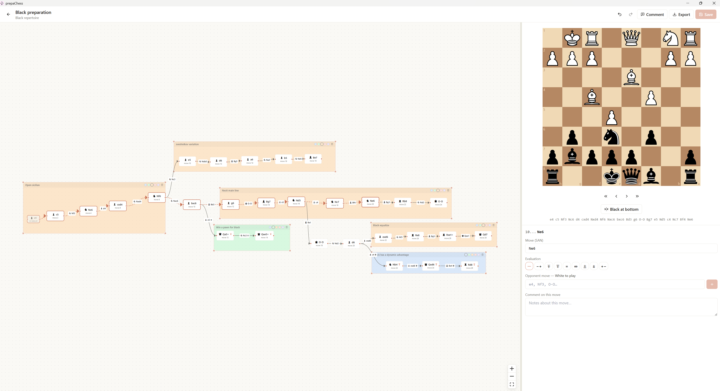Zoom out the graph with minus control

(x=512, y=376)
